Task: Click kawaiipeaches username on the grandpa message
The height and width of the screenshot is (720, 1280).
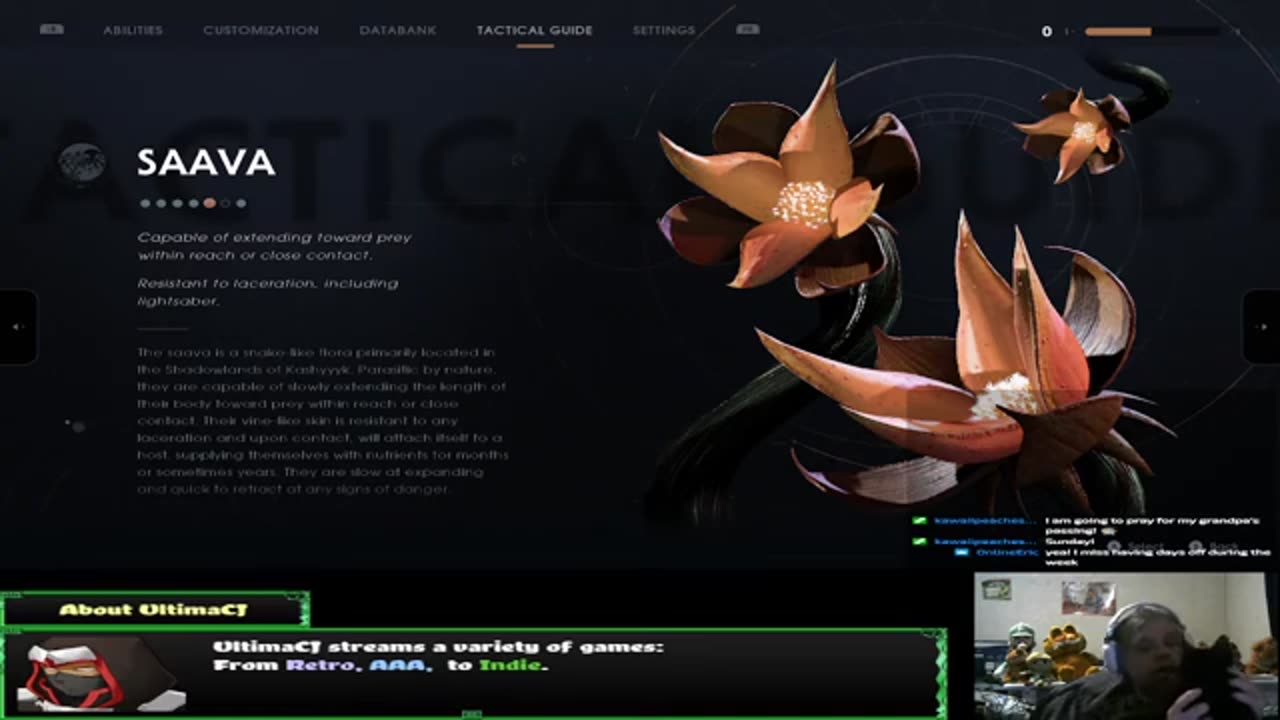Action: (984, 521)
